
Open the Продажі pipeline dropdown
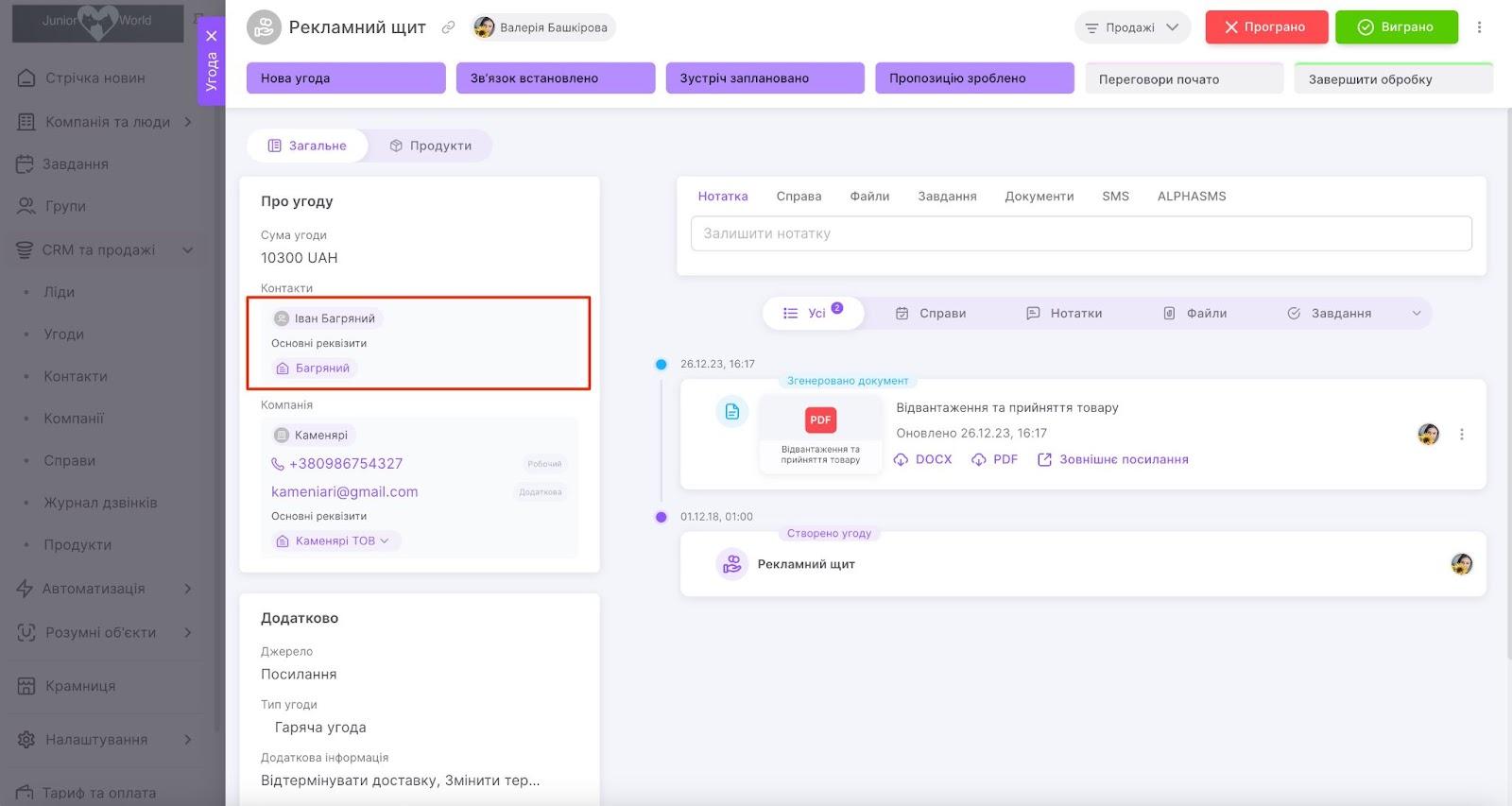1132,27
